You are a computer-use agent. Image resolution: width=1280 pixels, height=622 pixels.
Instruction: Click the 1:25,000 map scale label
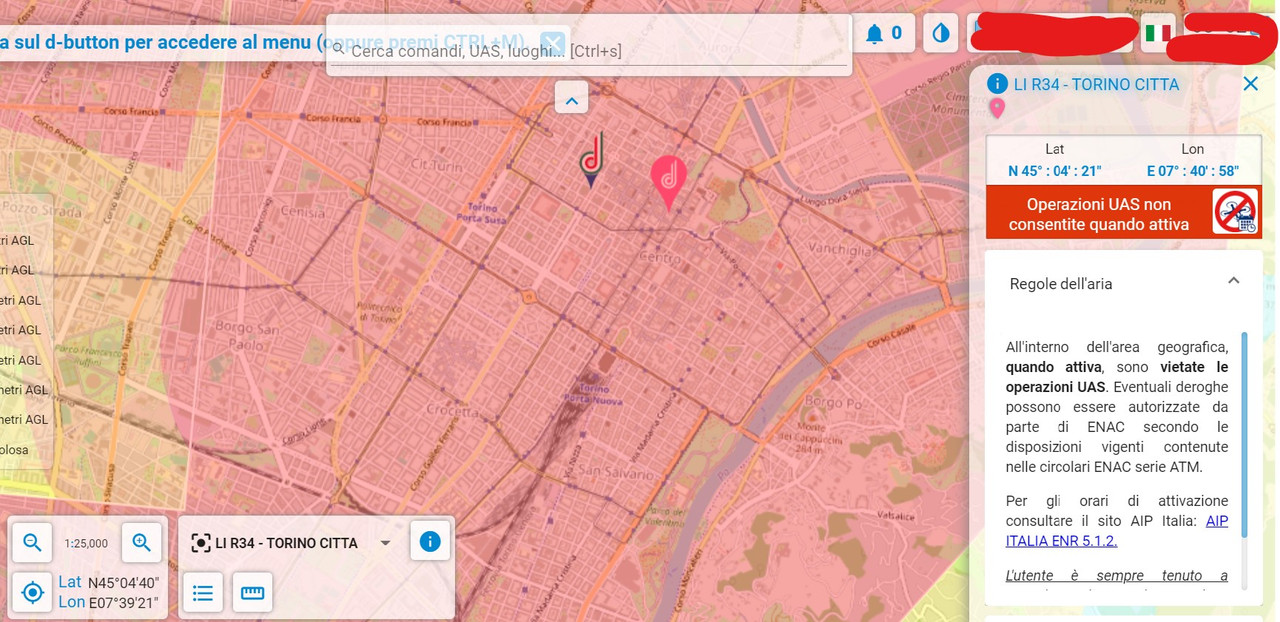point(86,544)
